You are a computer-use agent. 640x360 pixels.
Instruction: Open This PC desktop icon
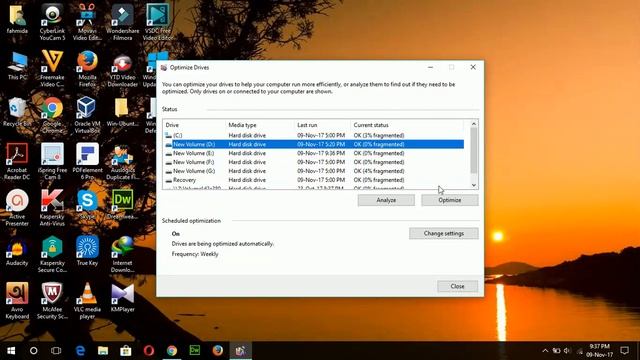[17, 65]
